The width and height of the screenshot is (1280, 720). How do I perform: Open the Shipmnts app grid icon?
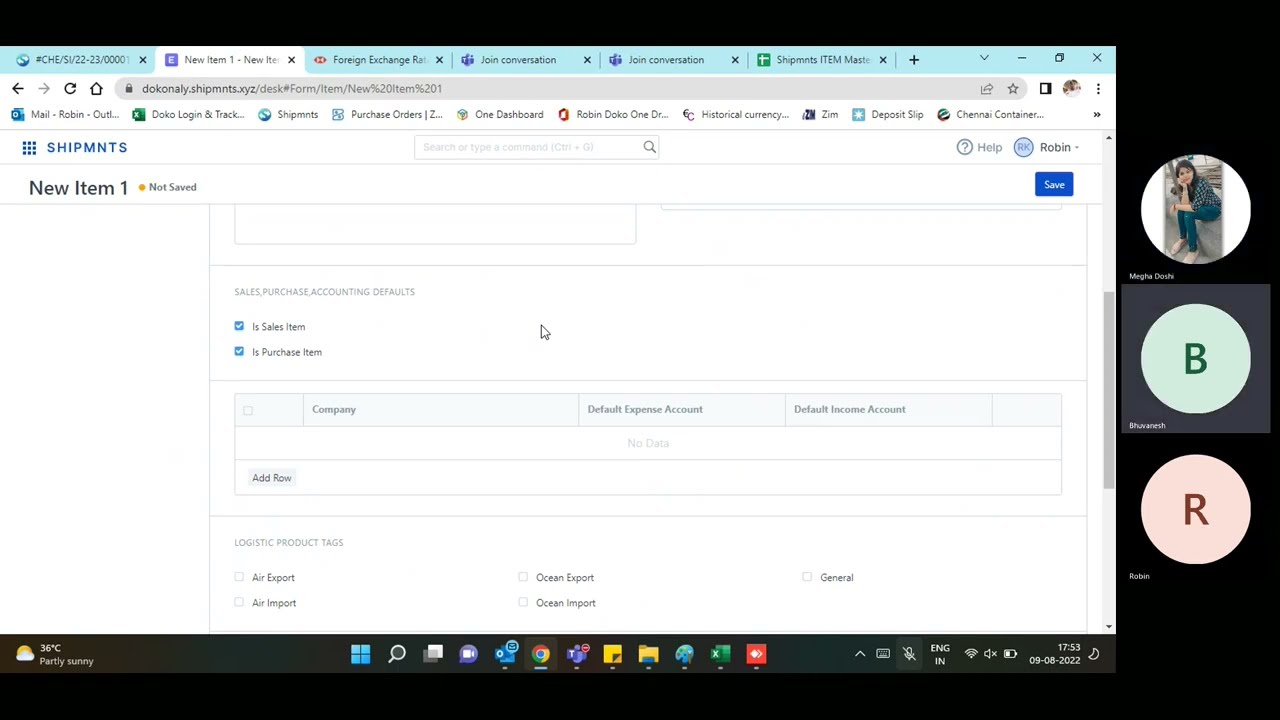pyautogui.click(x=29, y=148)
